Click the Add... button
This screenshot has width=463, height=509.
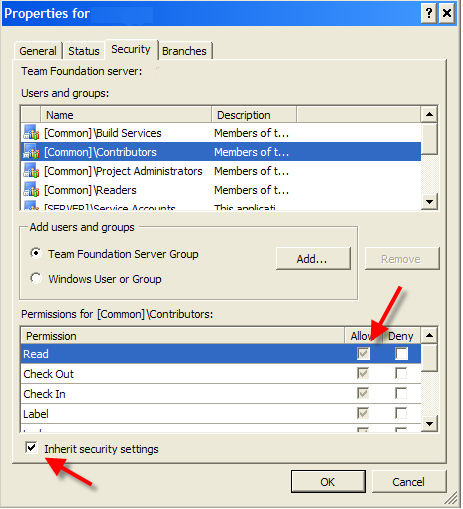coord(313,259)
